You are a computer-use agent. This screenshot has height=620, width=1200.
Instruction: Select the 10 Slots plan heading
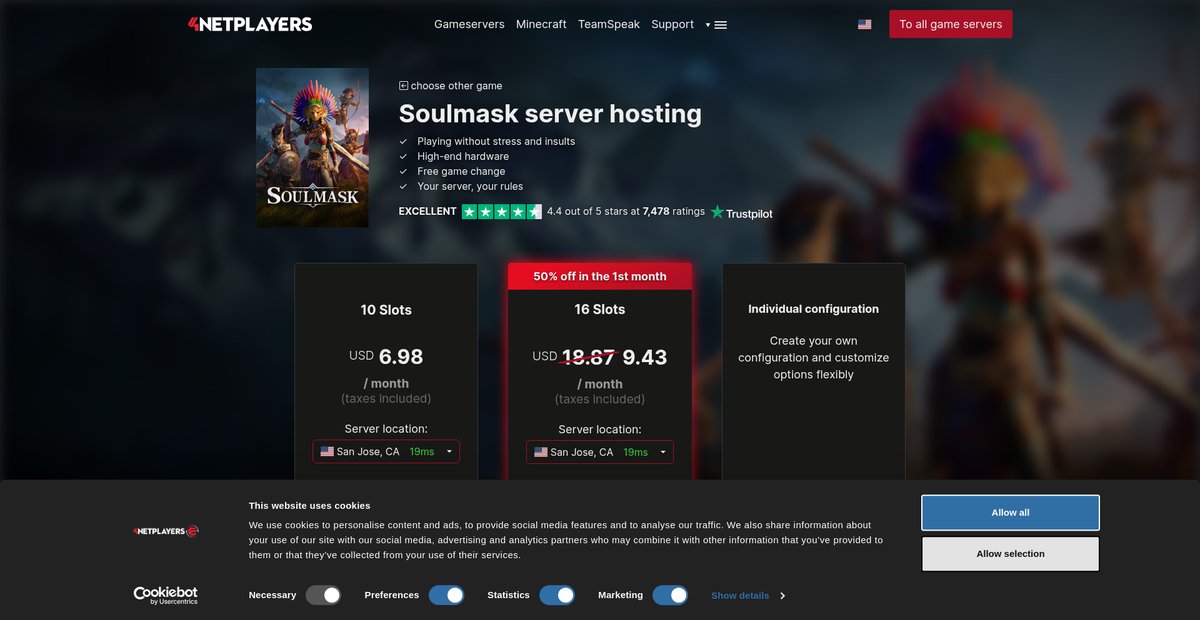pos(386,310)
